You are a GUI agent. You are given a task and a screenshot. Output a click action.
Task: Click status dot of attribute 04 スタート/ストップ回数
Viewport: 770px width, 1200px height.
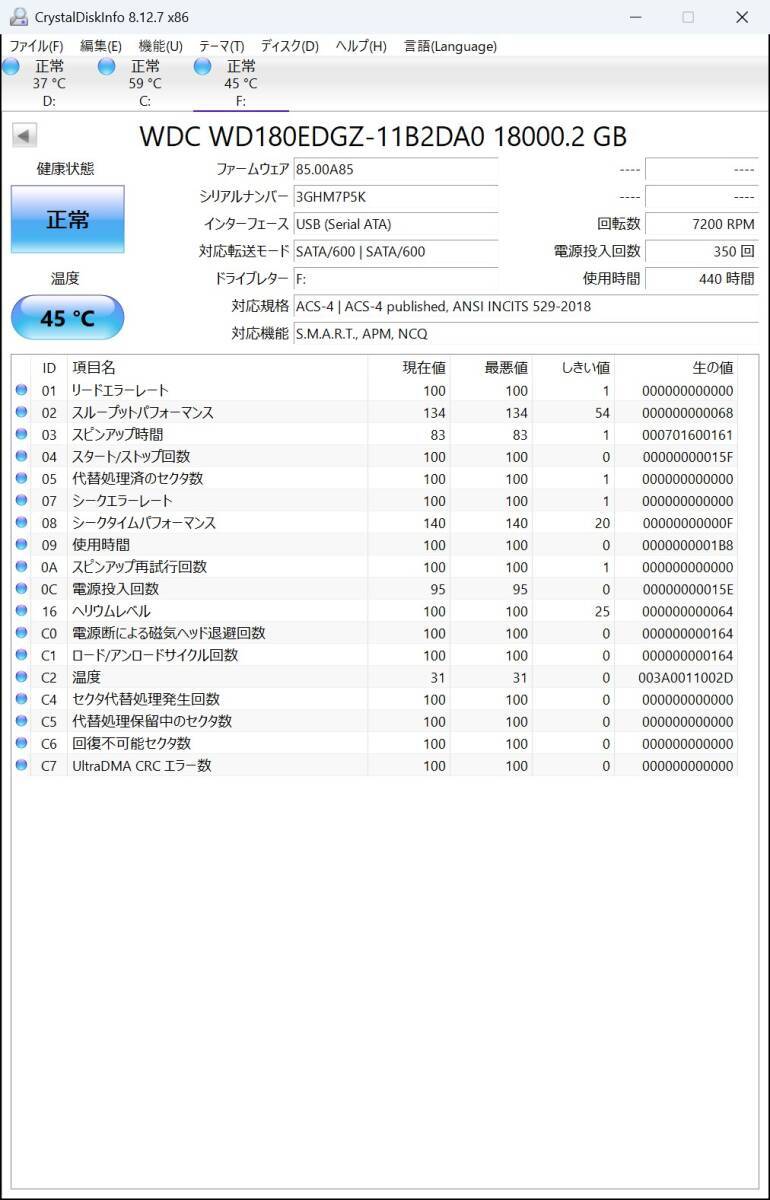21,456
